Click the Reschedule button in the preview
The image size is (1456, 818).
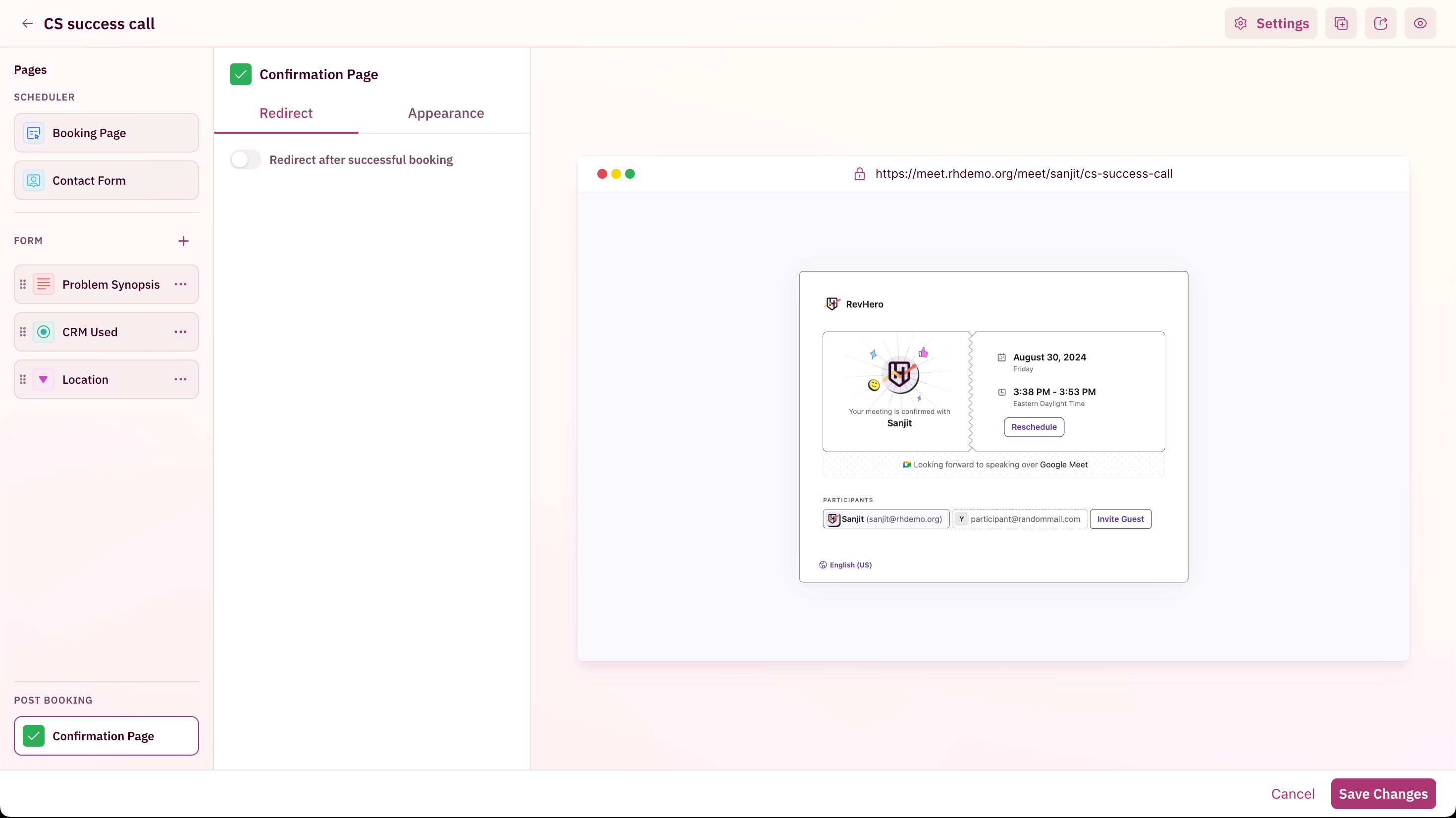tap(1034, 427)
